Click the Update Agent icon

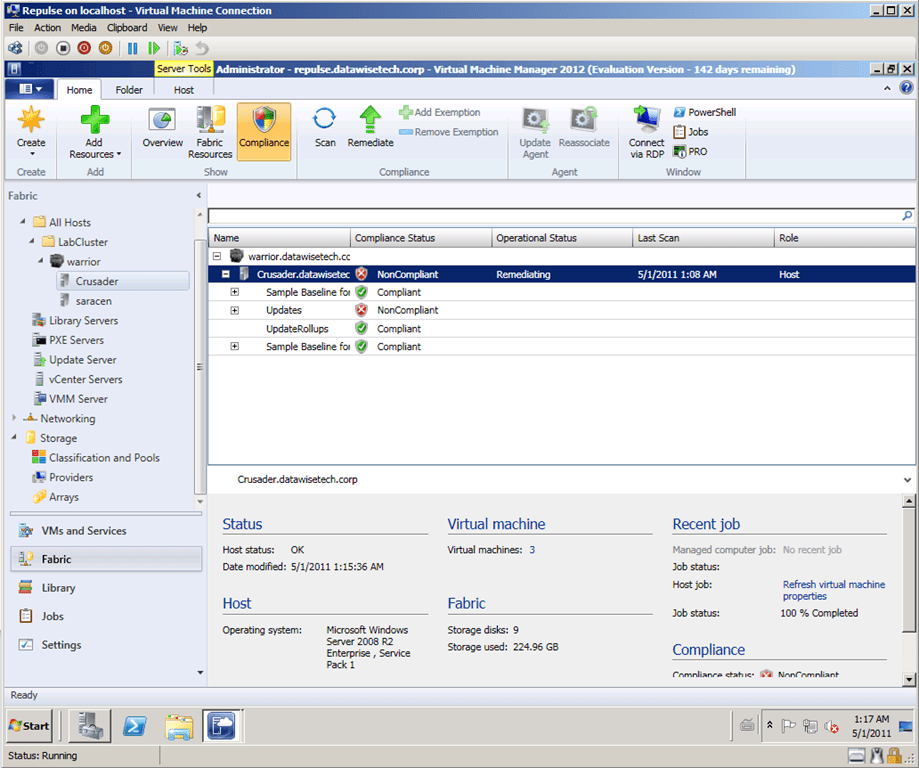pos(535,119)
